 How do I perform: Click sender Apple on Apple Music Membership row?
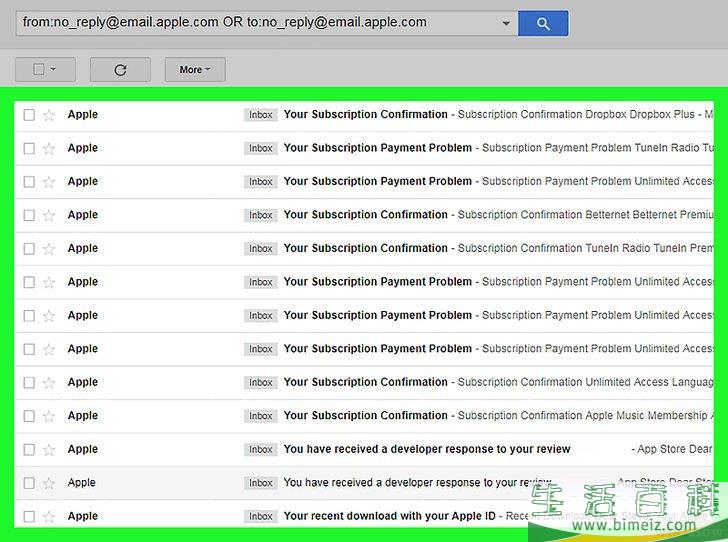pos(83,415)
